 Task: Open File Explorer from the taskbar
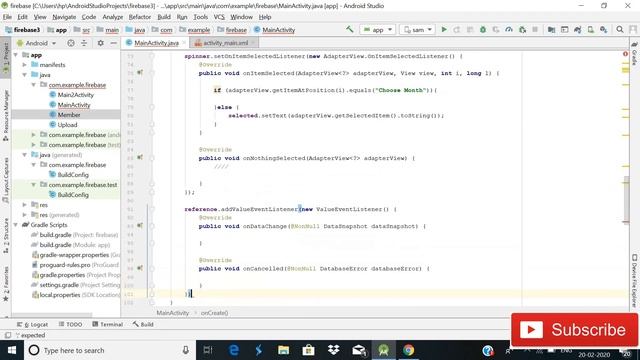(x=283, y=350)
